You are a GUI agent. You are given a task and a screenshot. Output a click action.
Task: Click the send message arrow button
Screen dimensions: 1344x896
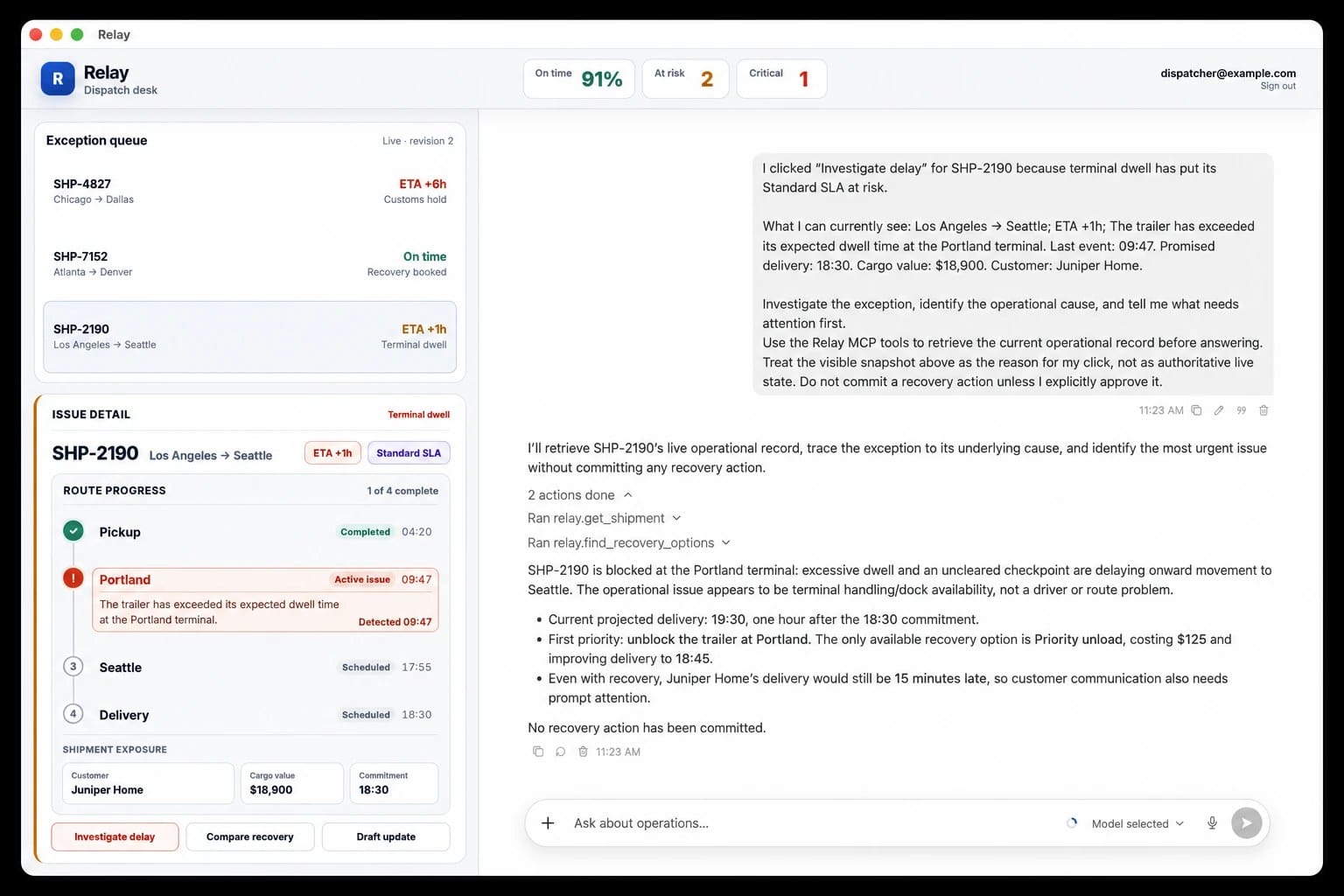(x=1246, y=822)
